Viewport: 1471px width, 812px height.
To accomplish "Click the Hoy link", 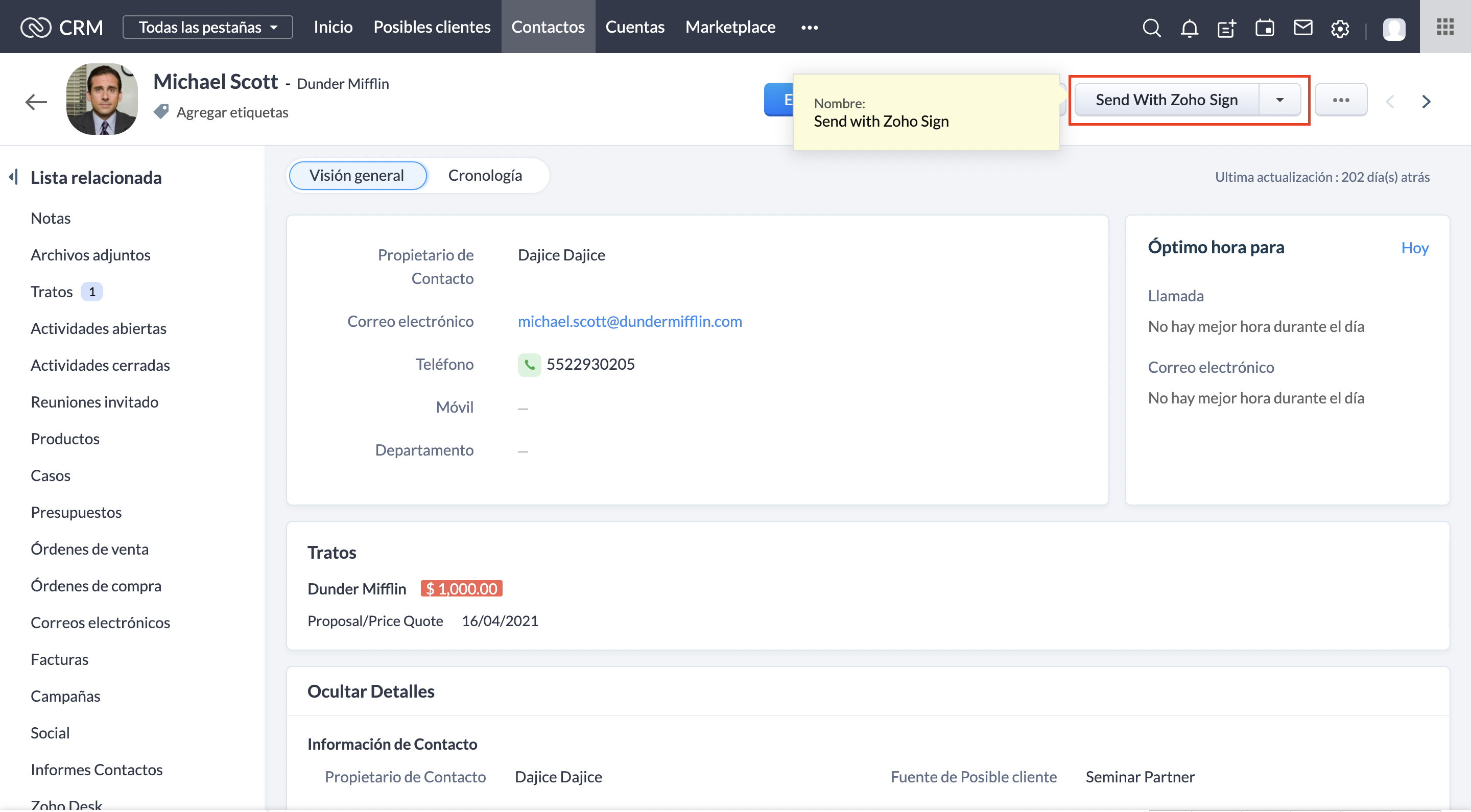I will pyautogui.click(x=1414, y=247).
